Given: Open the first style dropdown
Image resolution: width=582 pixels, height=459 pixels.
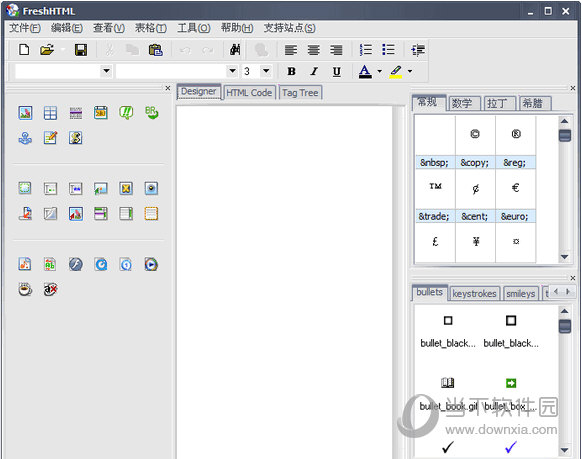Looking at the screenshot, I should (x=106, y=71).
